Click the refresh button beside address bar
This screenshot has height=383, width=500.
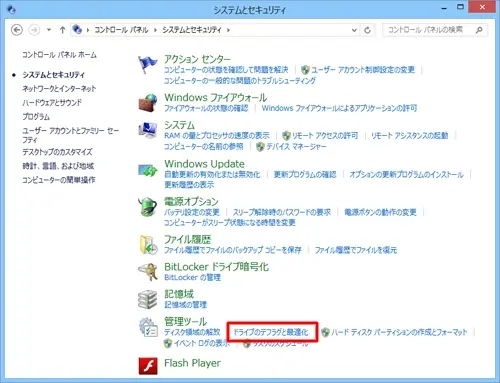click(367, 30)
